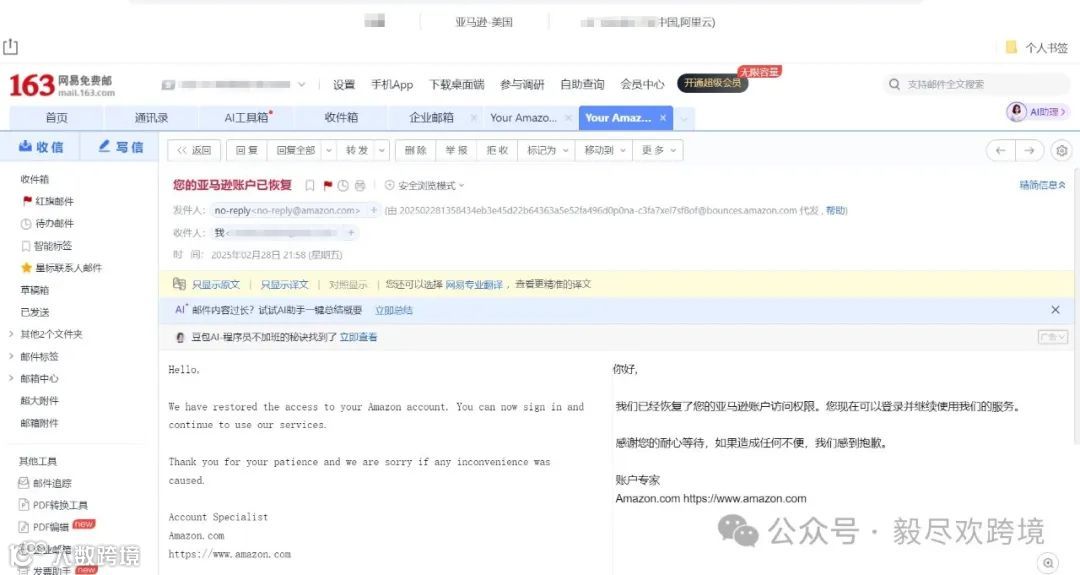Open the 更多 dropdown

click(x=658, y=150)
